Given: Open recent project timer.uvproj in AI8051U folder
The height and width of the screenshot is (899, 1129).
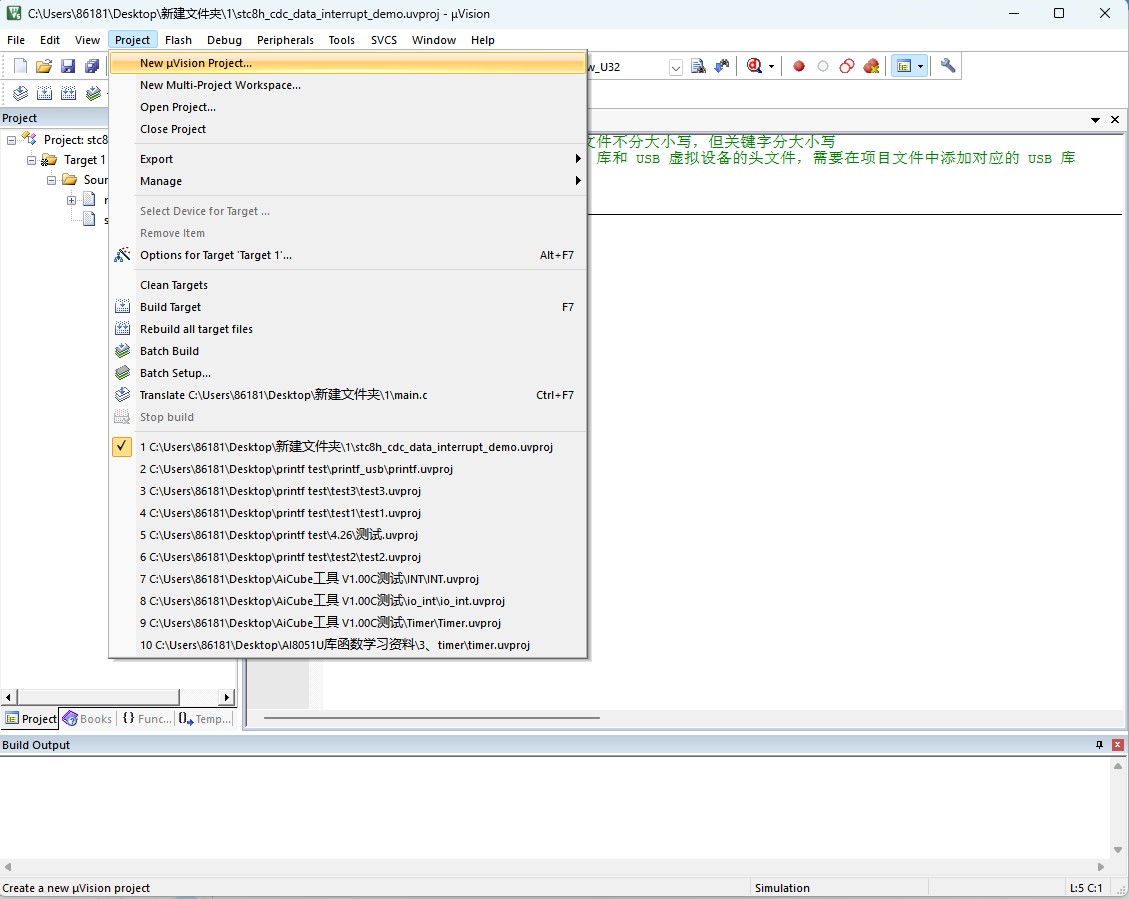Looking at the screenshot, I should [x=348, y=645].
